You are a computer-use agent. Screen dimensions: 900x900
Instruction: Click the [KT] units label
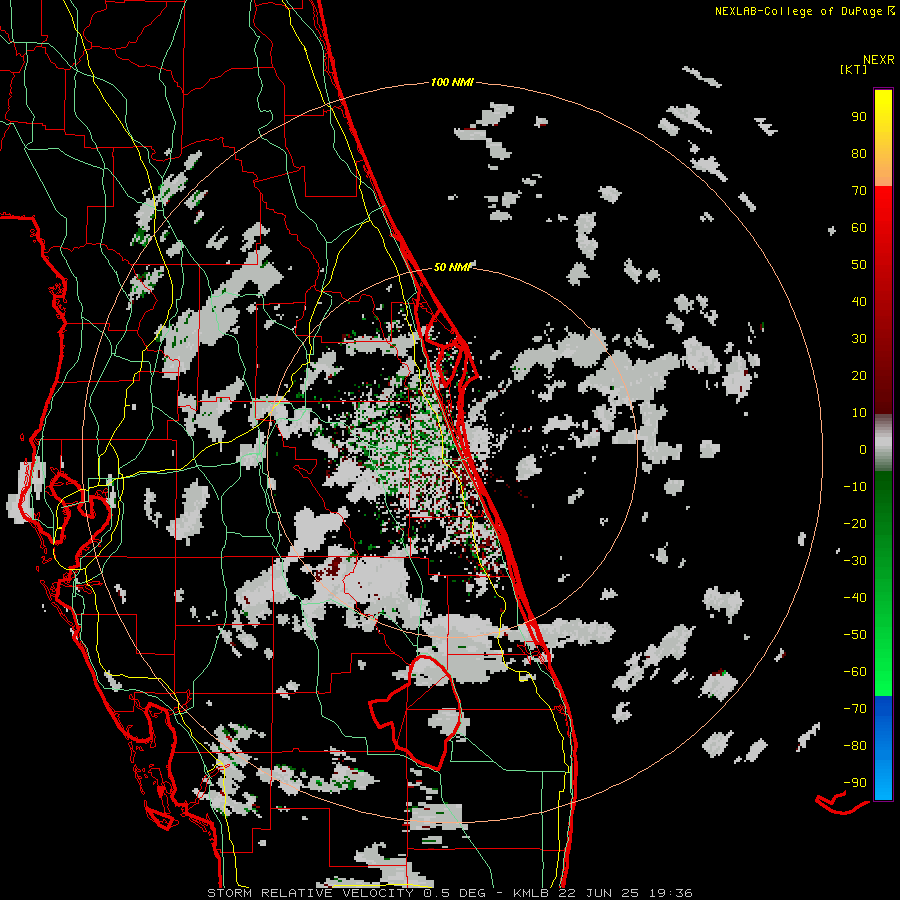854,69
